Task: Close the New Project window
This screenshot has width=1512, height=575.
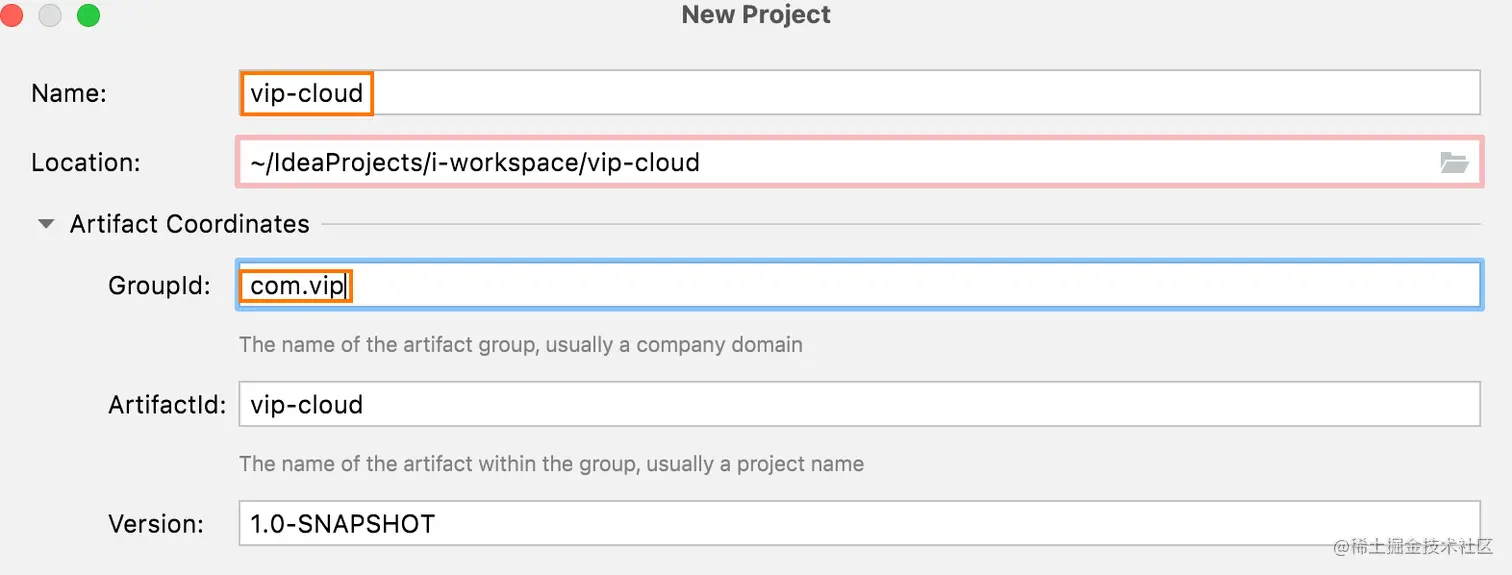Action: point(12,15)
